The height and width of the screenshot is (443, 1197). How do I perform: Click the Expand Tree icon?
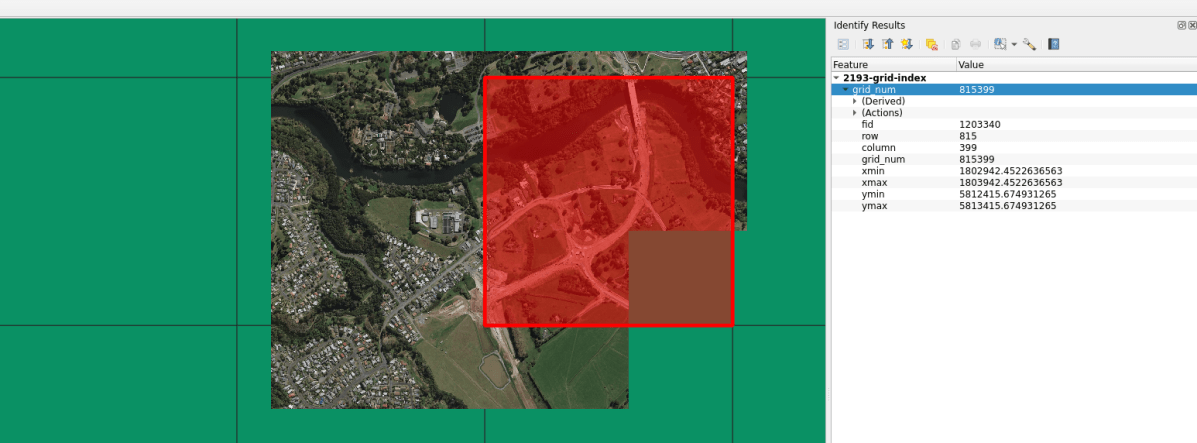click(868, 44)
